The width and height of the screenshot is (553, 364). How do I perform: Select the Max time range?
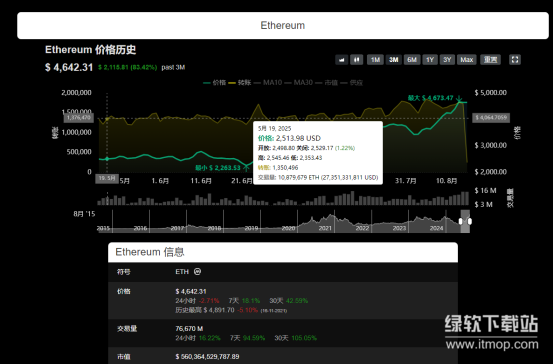(x=467, y=60)
